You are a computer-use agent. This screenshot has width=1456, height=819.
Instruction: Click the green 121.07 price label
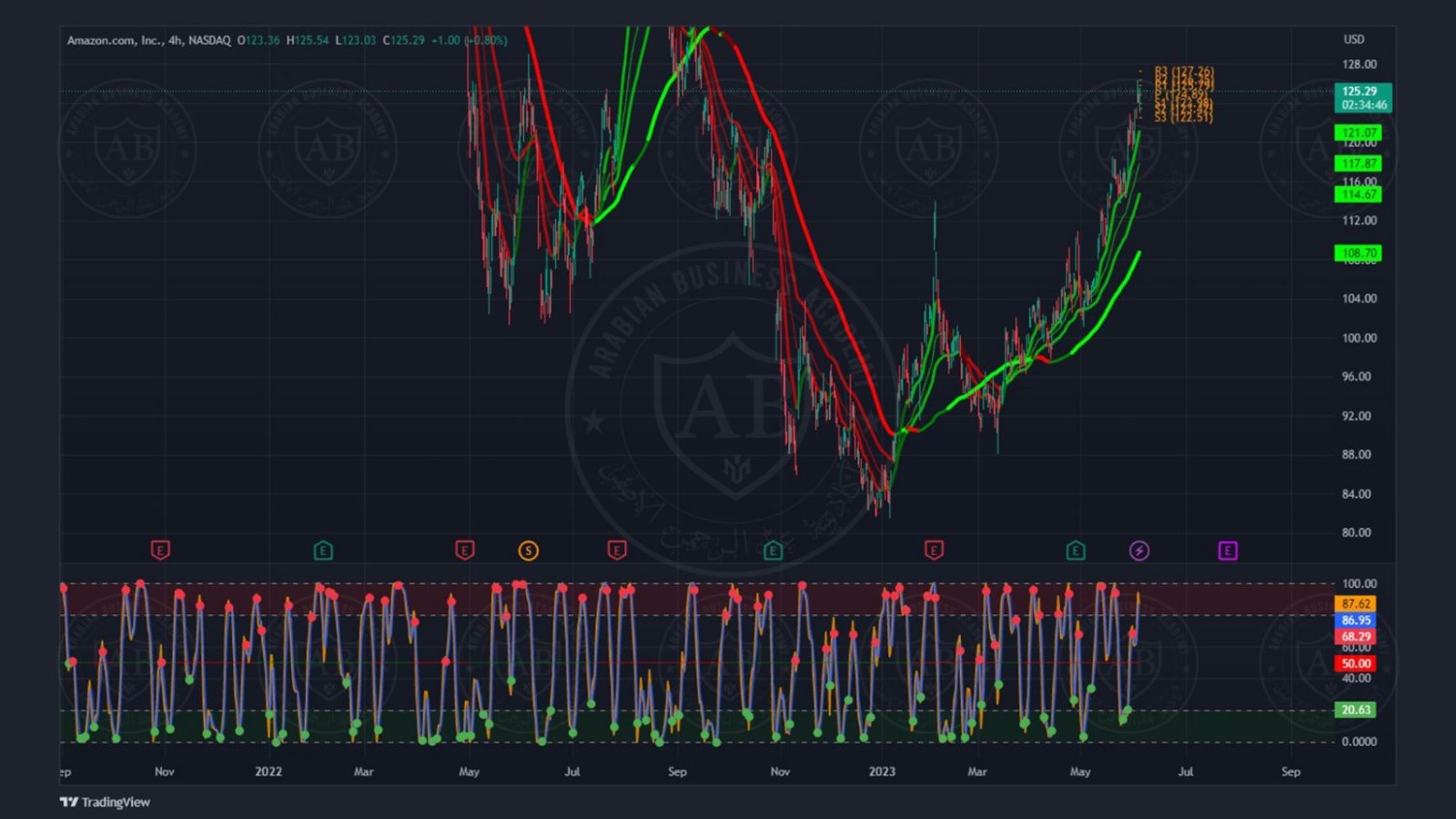(1359, 132)
